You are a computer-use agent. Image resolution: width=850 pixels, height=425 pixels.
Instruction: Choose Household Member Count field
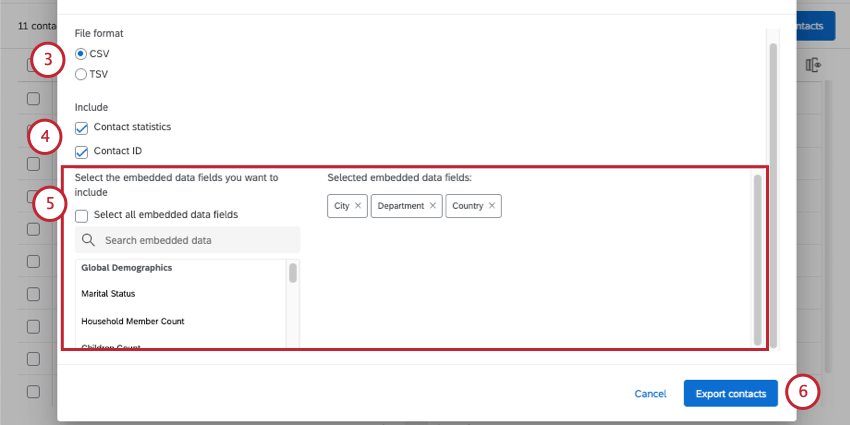tap(133, 321)
